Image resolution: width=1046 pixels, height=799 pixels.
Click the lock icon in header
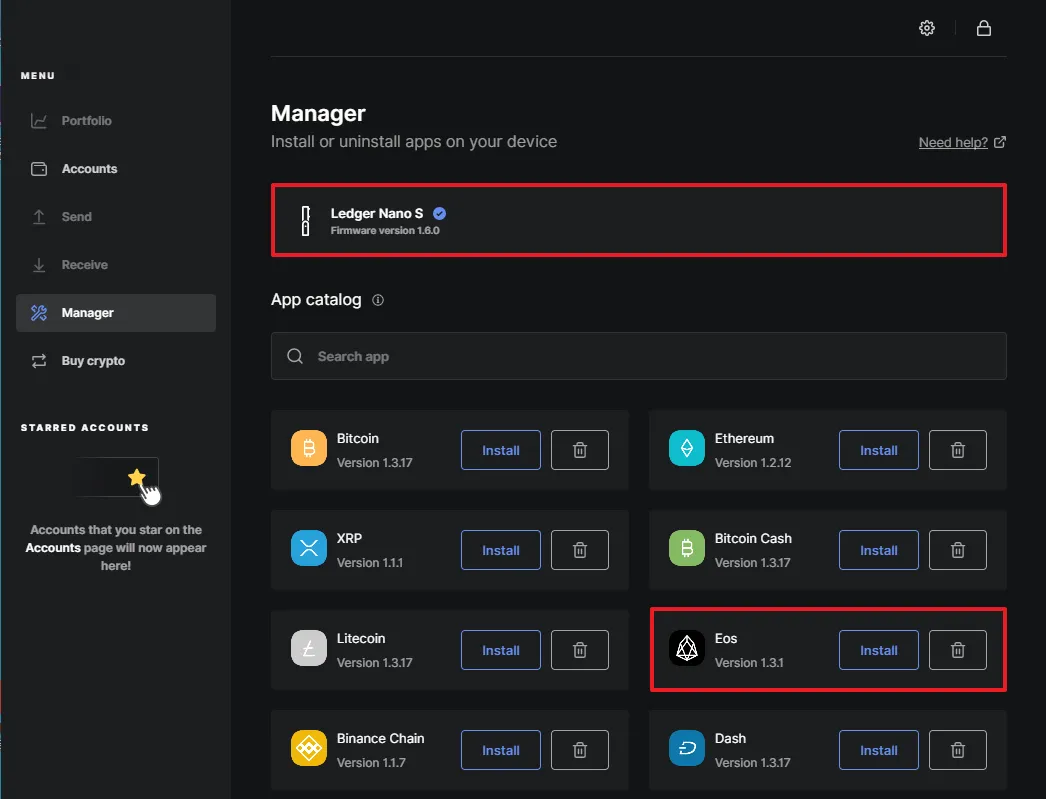pyautogui.click(x=983, y=28)
